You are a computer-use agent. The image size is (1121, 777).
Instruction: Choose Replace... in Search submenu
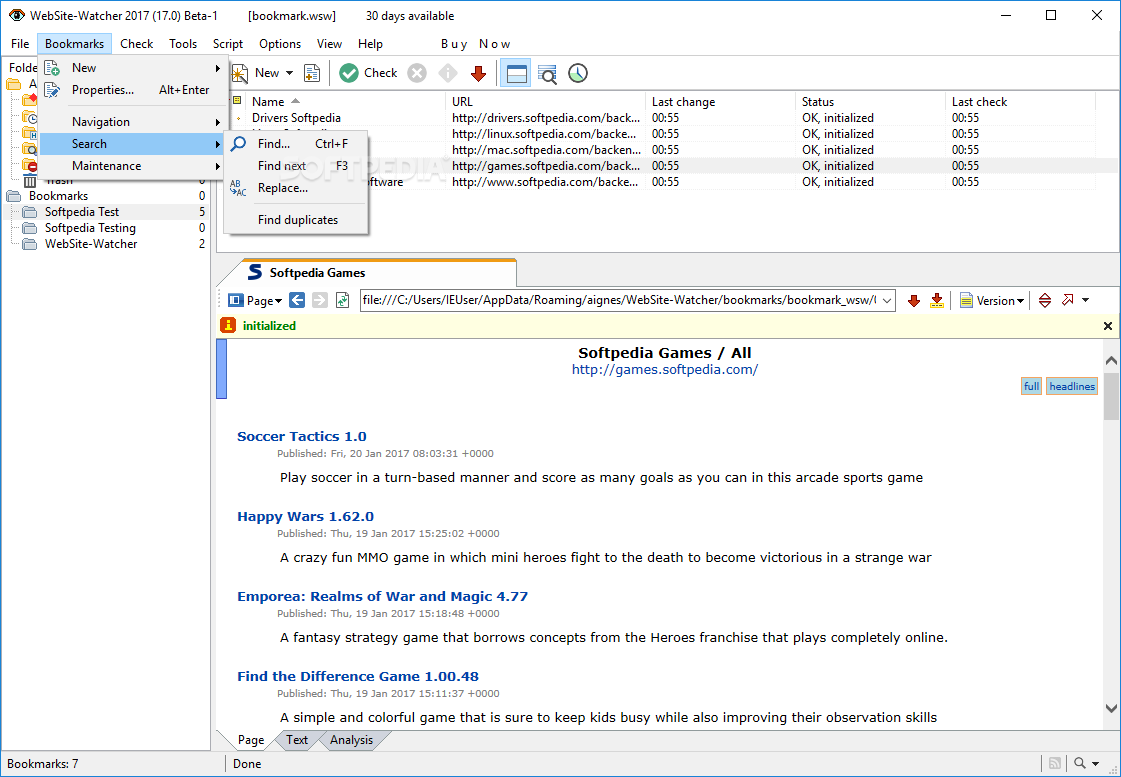[296, 188]
